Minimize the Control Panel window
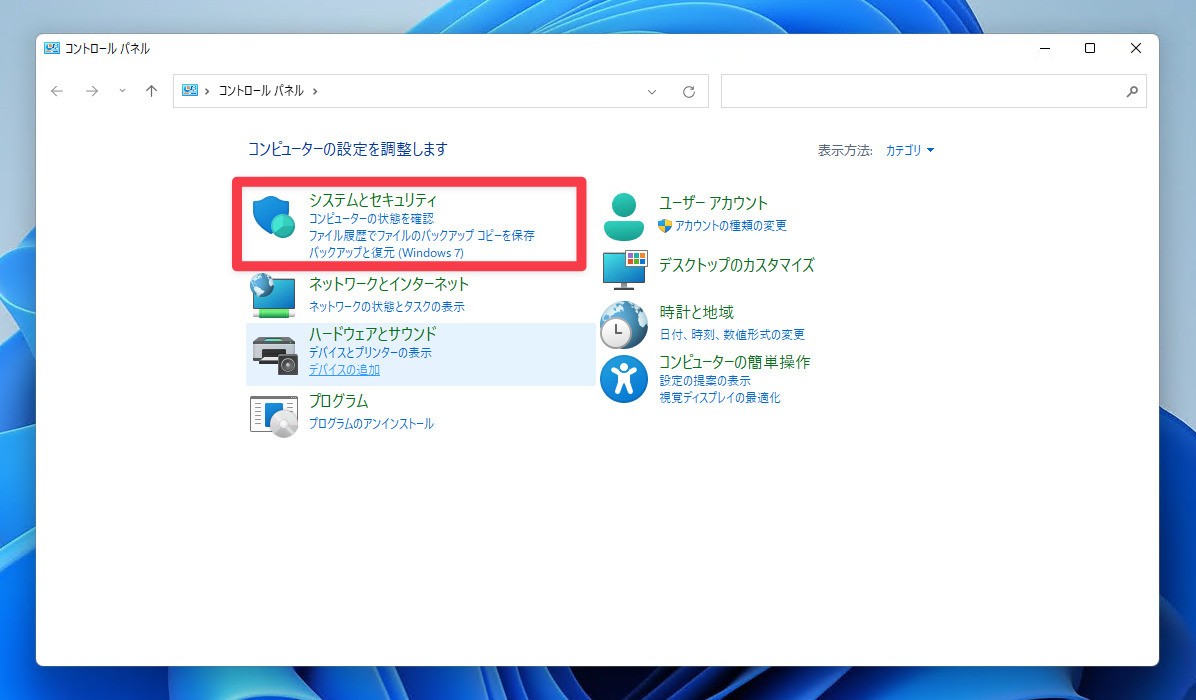The height and width of the screenshot is (700, 1196). point(1045,48)
